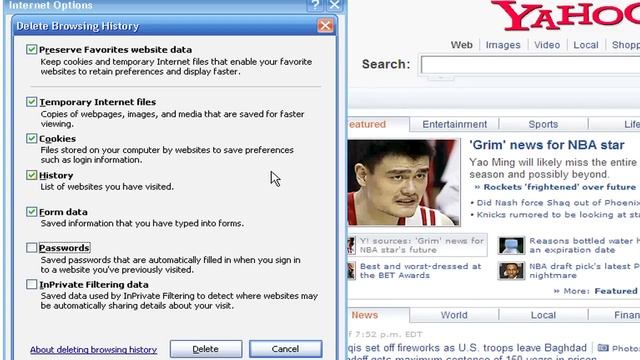Switch to the Local news tab
The height and width of the screenshot is (360, 640).
(x=543, y=315)
